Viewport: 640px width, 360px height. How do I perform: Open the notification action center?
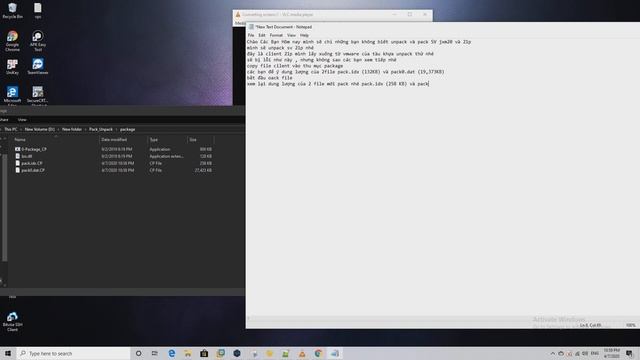point(629,353)
